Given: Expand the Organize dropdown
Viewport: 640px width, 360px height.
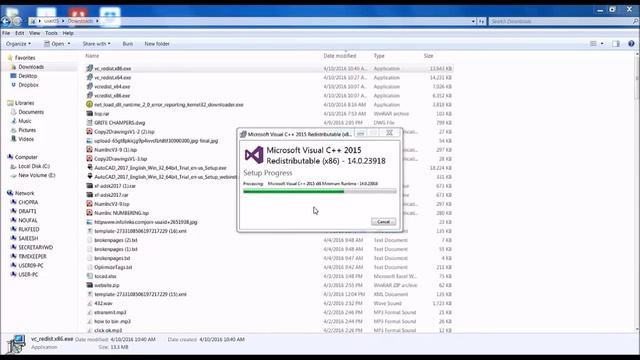Looking at the screenshot, I should [x=18, y=44].
